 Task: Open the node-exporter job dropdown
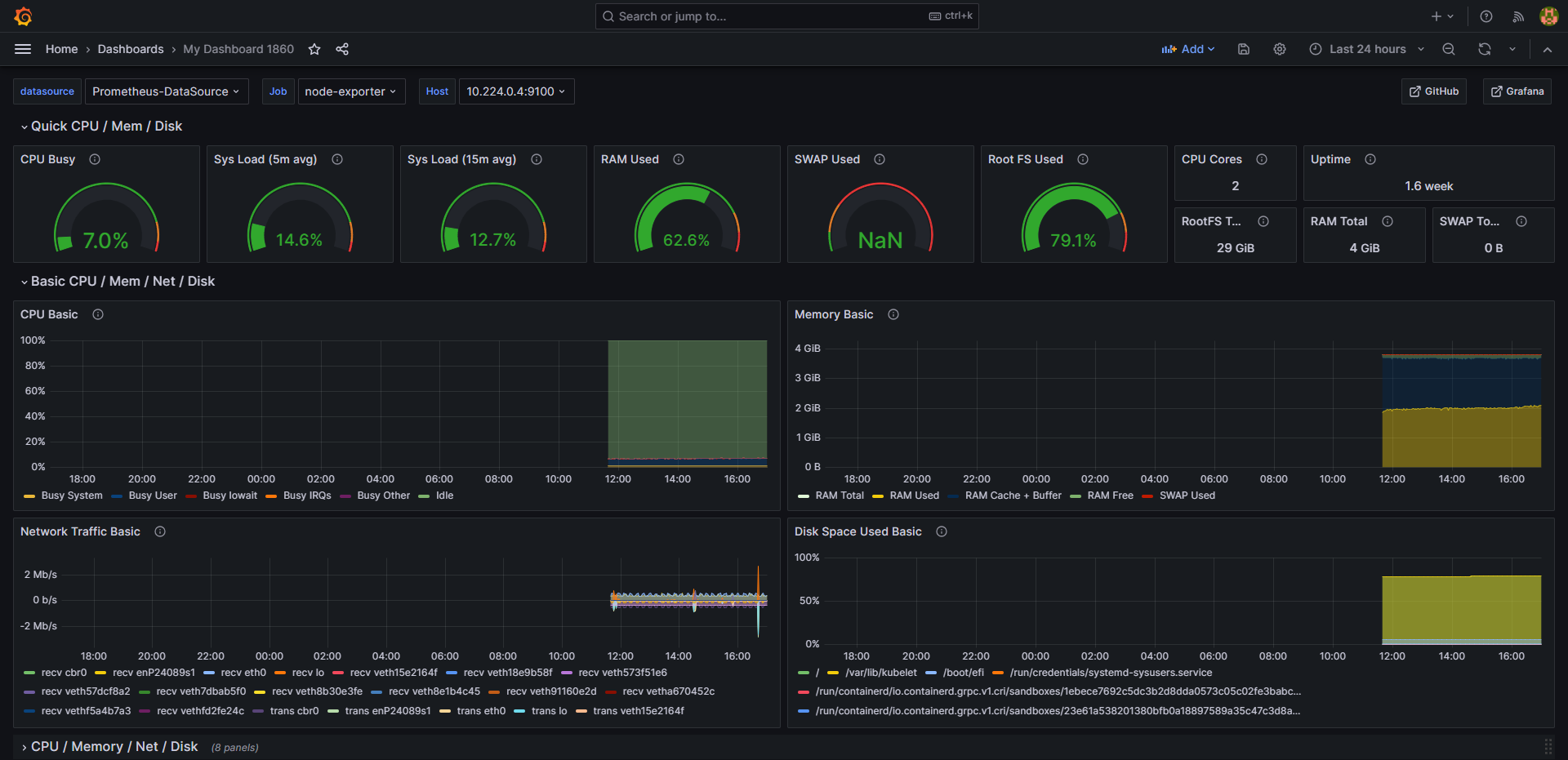pos(350,91)
